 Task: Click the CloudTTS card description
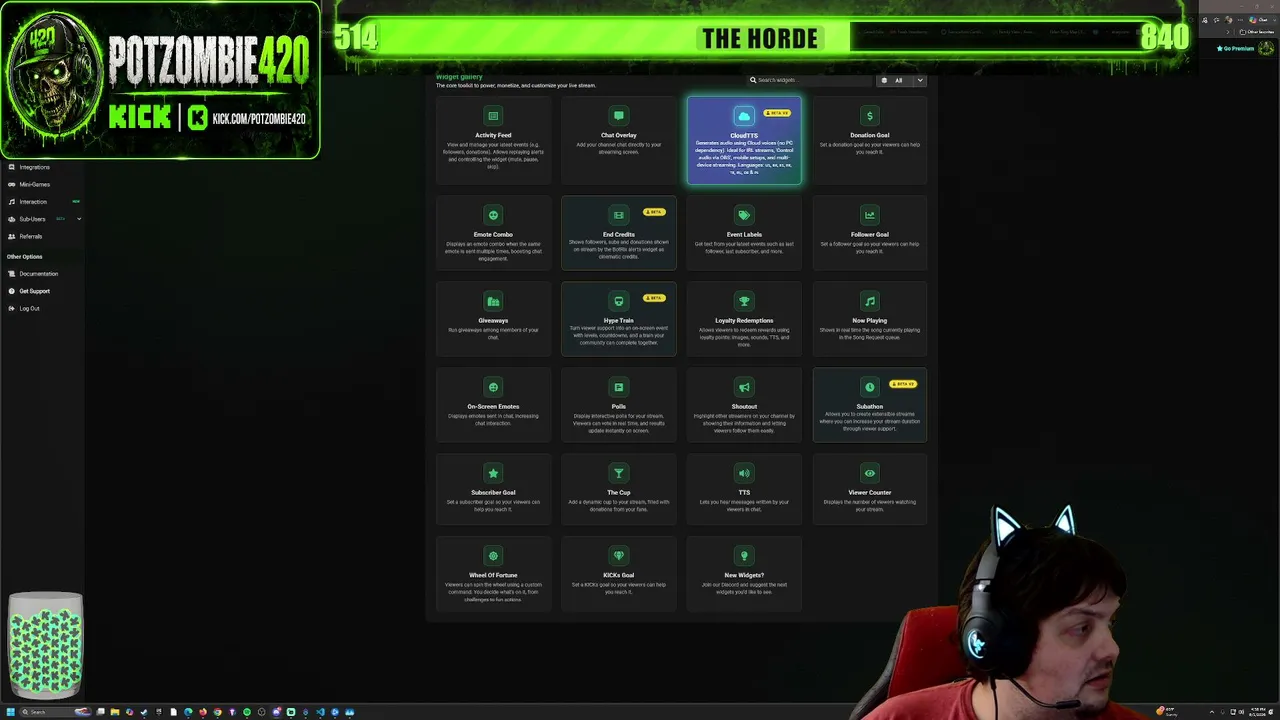(744, 158)
